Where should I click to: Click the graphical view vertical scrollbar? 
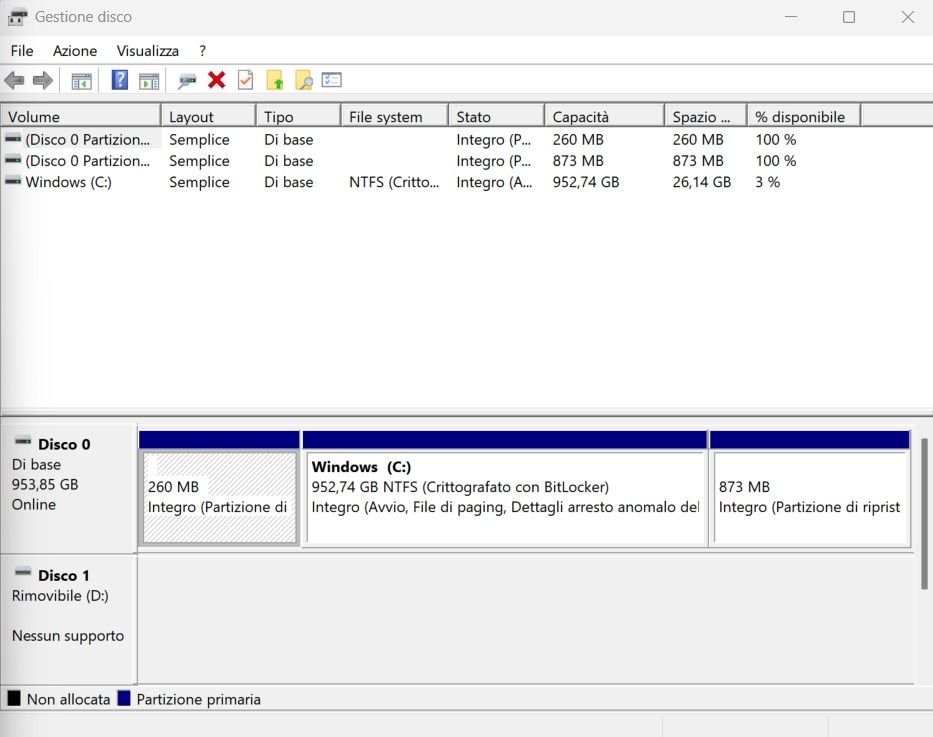point(924,513)
